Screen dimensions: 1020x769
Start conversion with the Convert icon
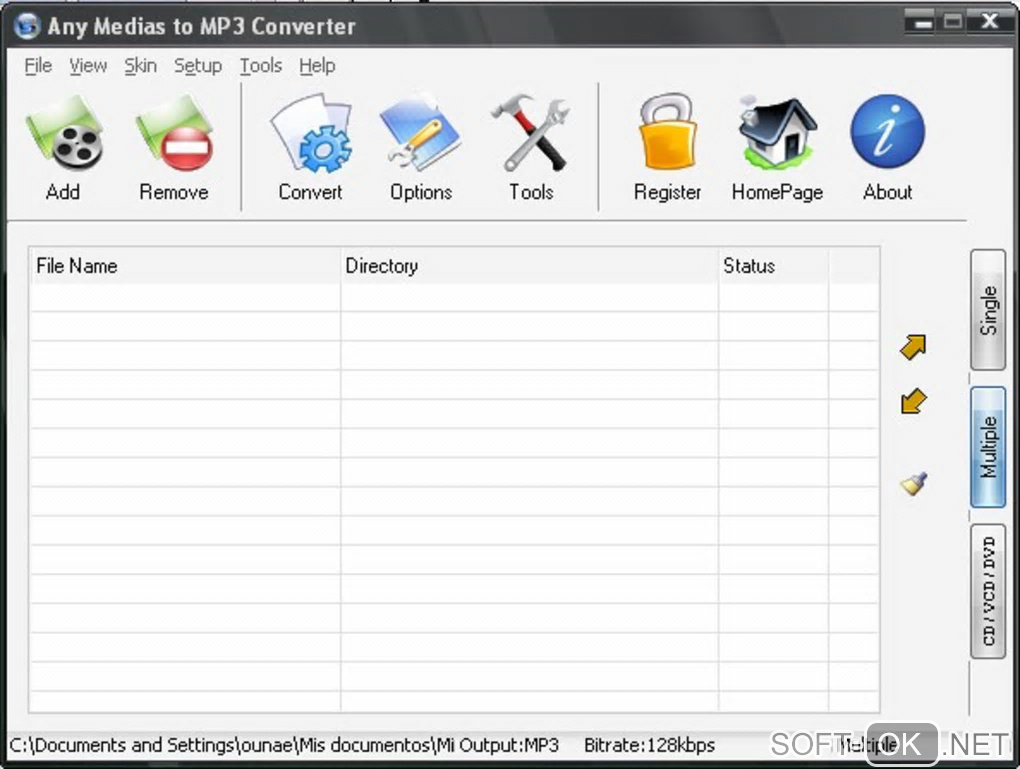(310, 134)
